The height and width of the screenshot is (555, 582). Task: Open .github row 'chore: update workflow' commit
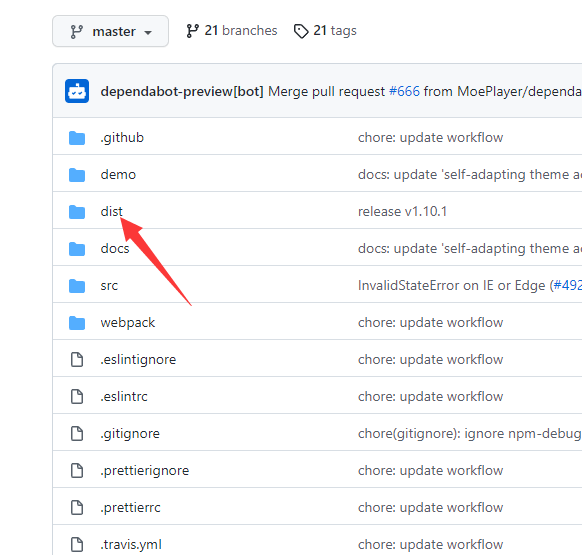431,138
